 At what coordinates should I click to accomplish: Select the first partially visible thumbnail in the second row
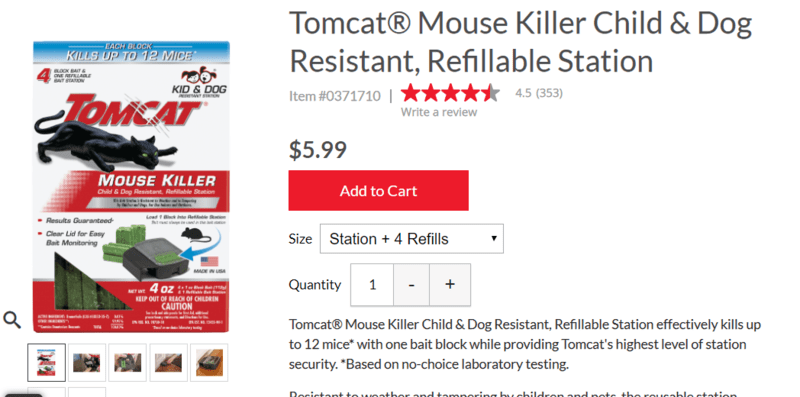pyautogui.click(x=46, y=392)
